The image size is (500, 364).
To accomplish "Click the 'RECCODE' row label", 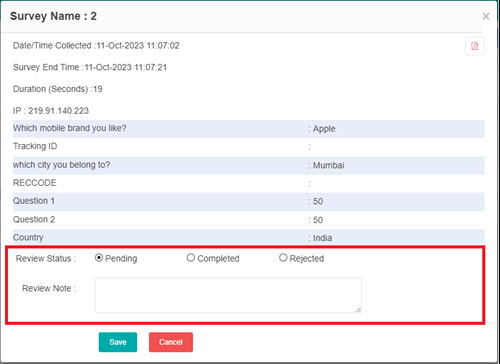I will (35, 183).
